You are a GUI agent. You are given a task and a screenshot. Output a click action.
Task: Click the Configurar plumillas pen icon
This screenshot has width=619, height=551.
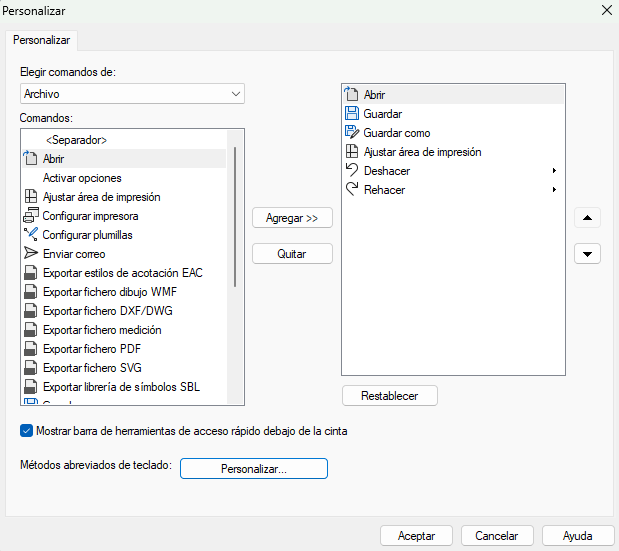click(31, 234)
